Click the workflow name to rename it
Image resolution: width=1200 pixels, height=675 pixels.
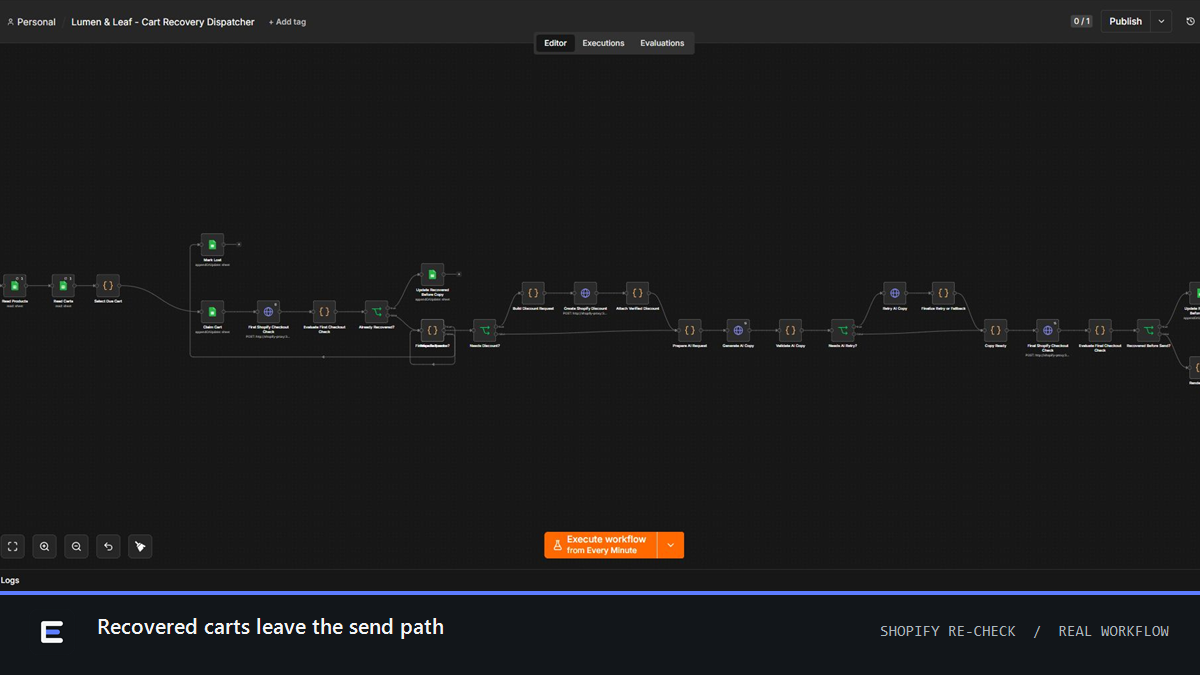tap(163, 22)
